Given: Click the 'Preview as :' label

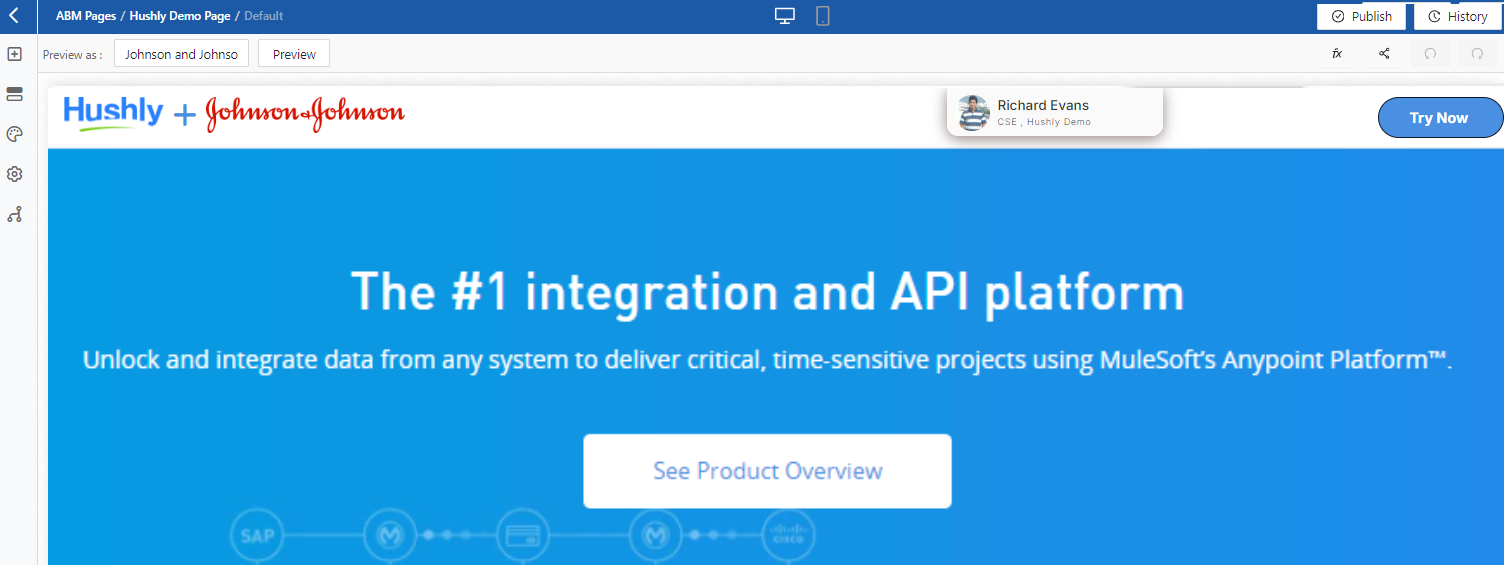Looking at the screenshot, I should (72, 55).
